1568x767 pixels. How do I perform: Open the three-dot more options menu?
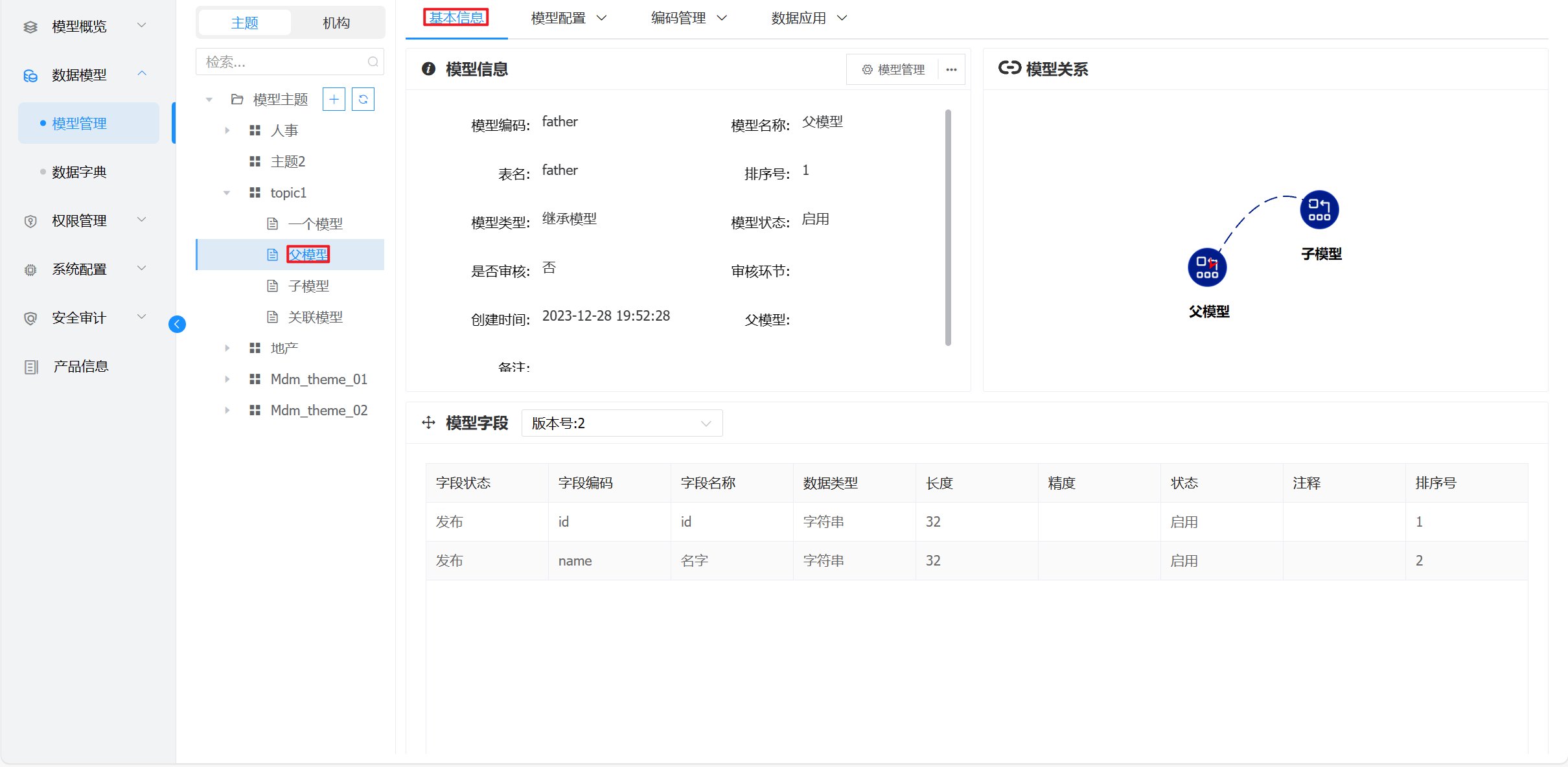951,69
